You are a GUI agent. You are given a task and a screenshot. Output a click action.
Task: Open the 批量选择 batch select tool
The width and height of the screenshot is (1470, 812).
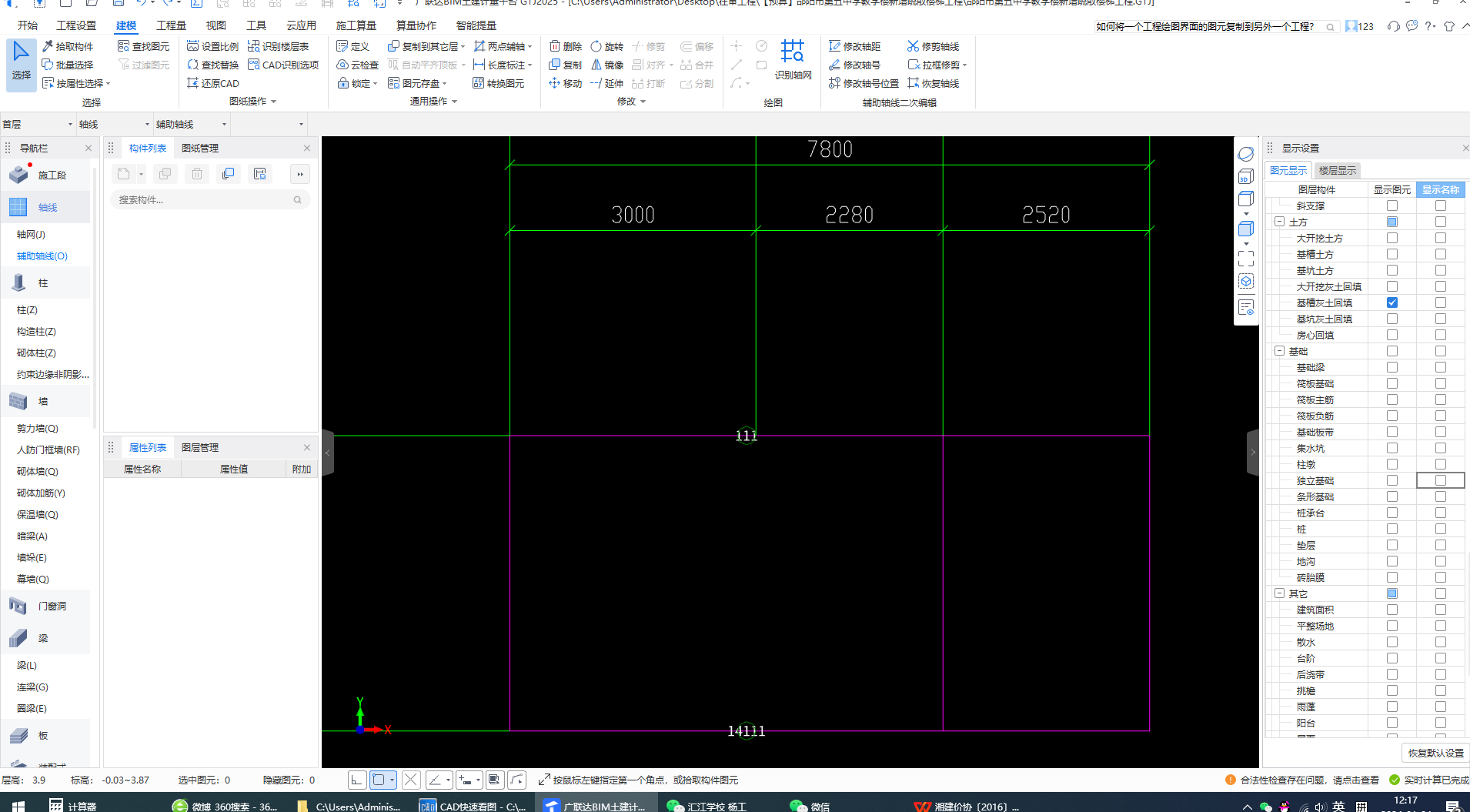coord(68,65)
